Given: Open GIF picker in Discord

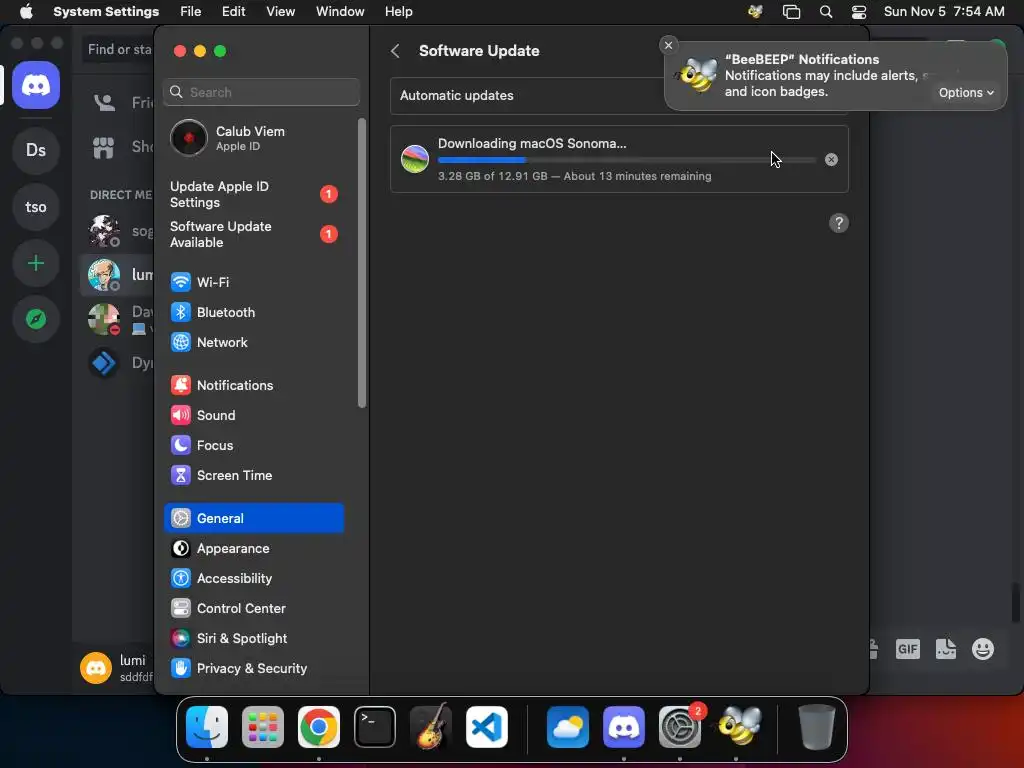Looking at the screenshot, I should click(908, 649).
